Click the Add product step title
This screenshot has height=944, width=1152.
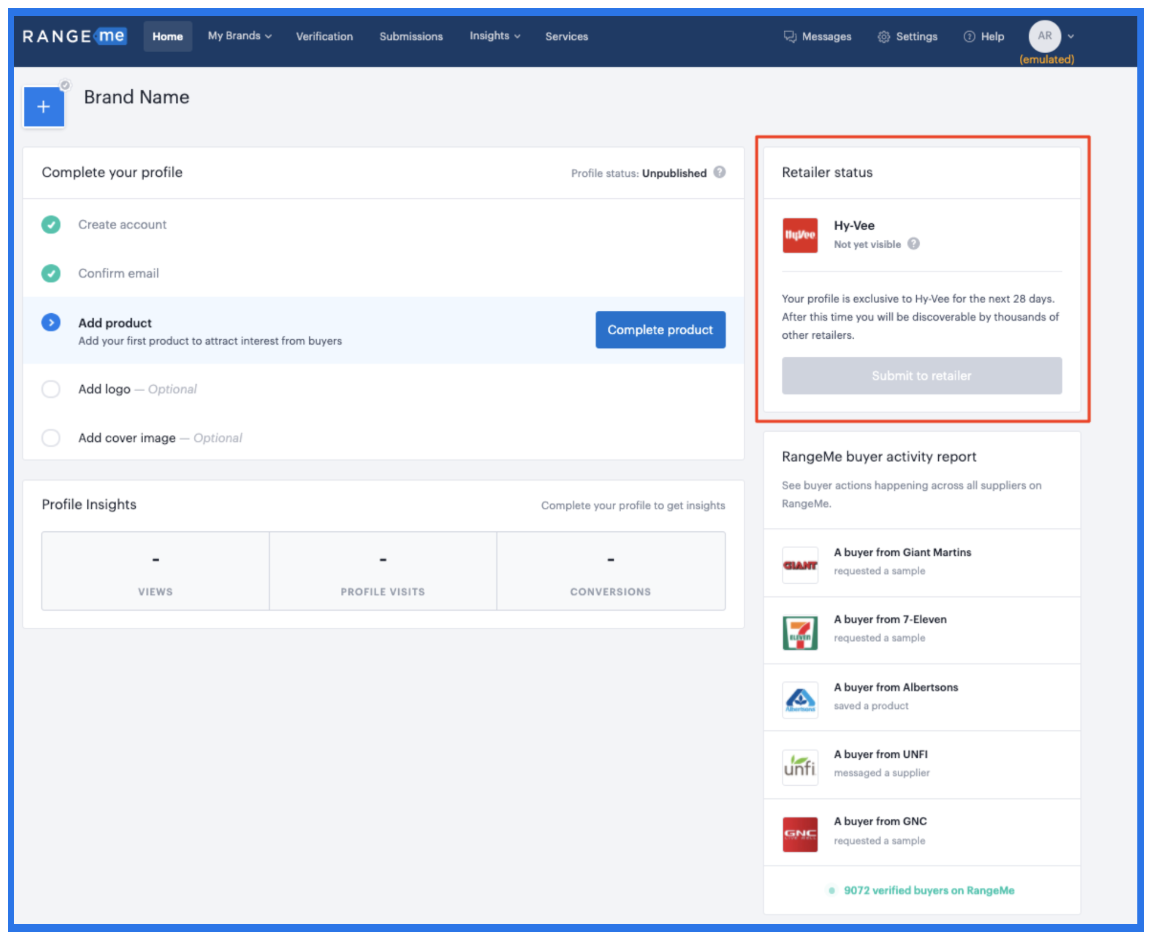click(115, 323)
